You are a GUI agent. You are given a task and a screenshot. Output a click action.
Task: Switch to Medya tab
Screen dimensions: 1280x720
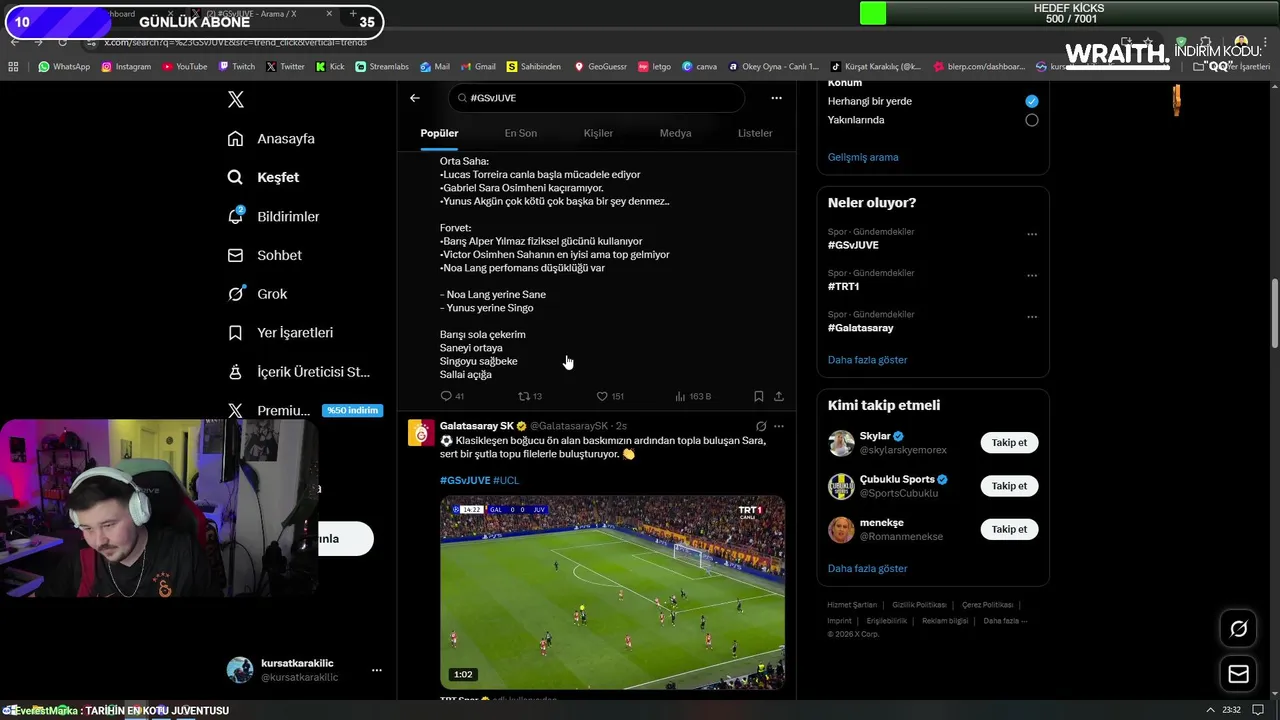(675, 133)
